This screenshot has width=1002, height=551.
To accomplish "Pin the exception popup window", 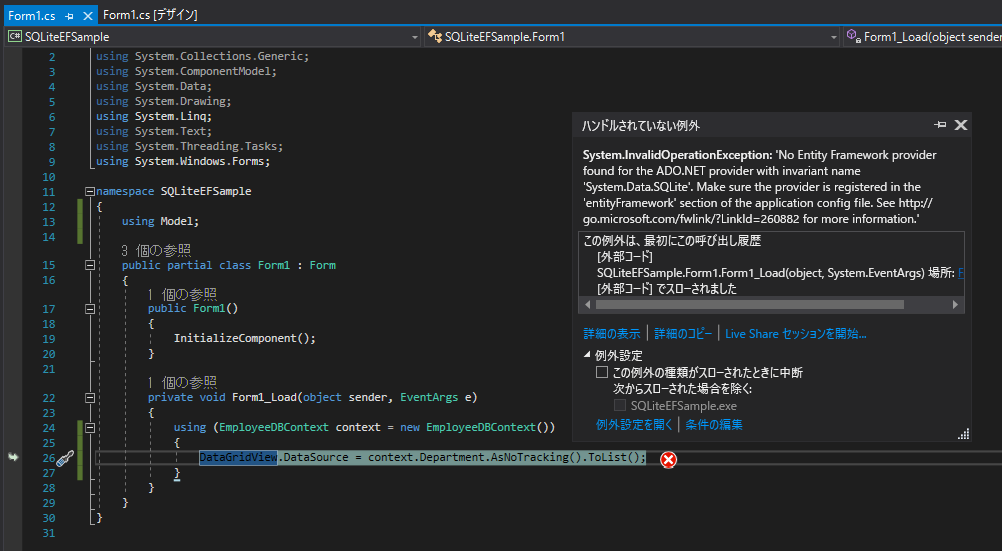I will [x=940, y=125].
